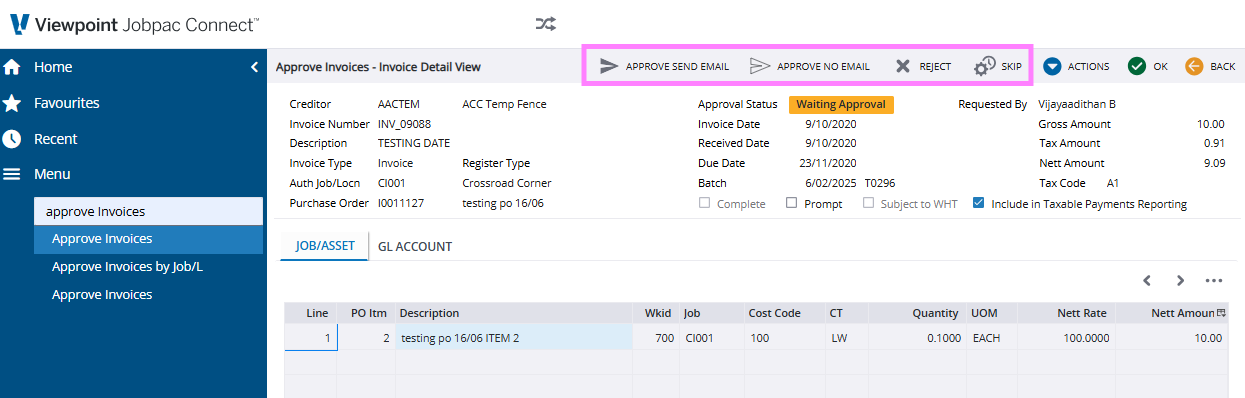
Task: Click the Requested By name Vijayaadithan B
Action: 1077,104
